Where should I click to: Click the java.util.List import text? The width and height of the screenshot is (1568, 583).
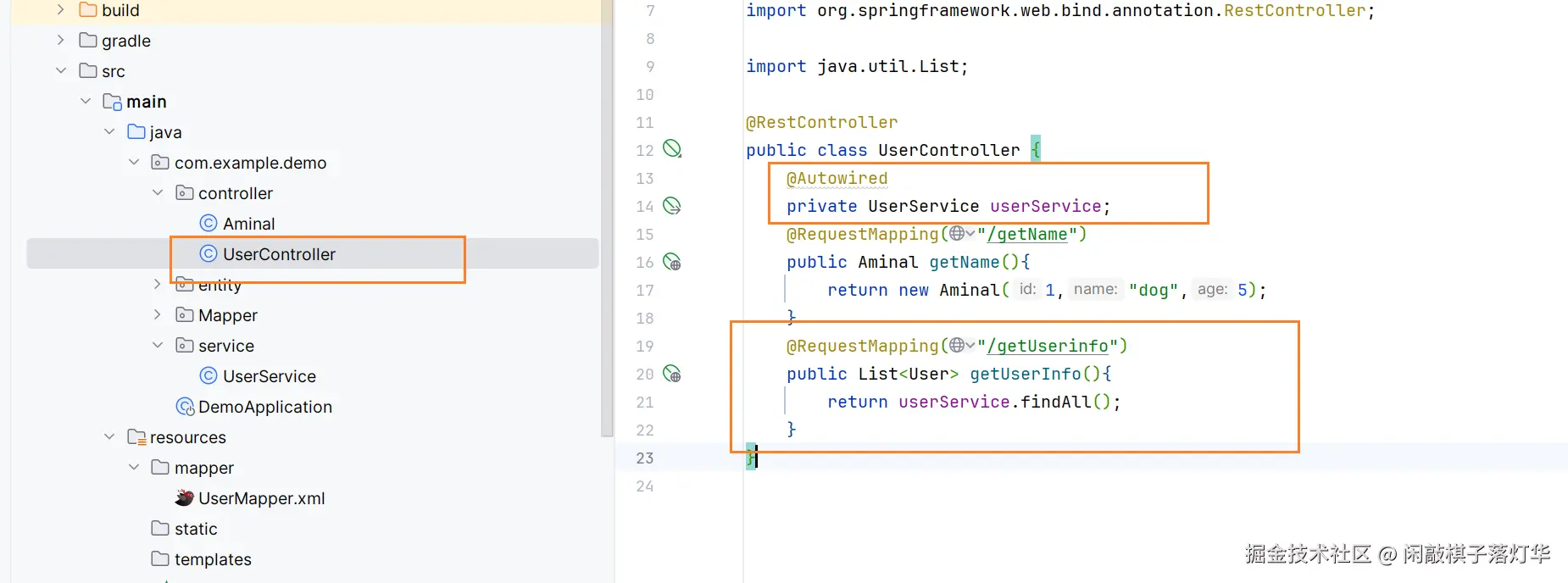pos(887,66)
